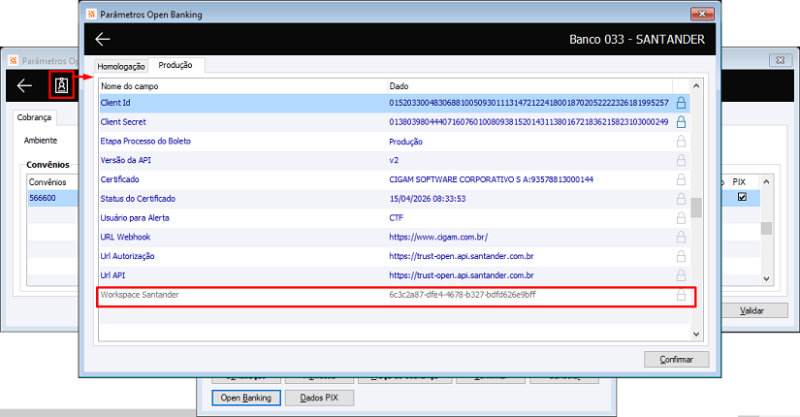Viewport: 800px width, 417px height.
Task: Click lock icon on Workspace Santander row
Action: (681, 295)
